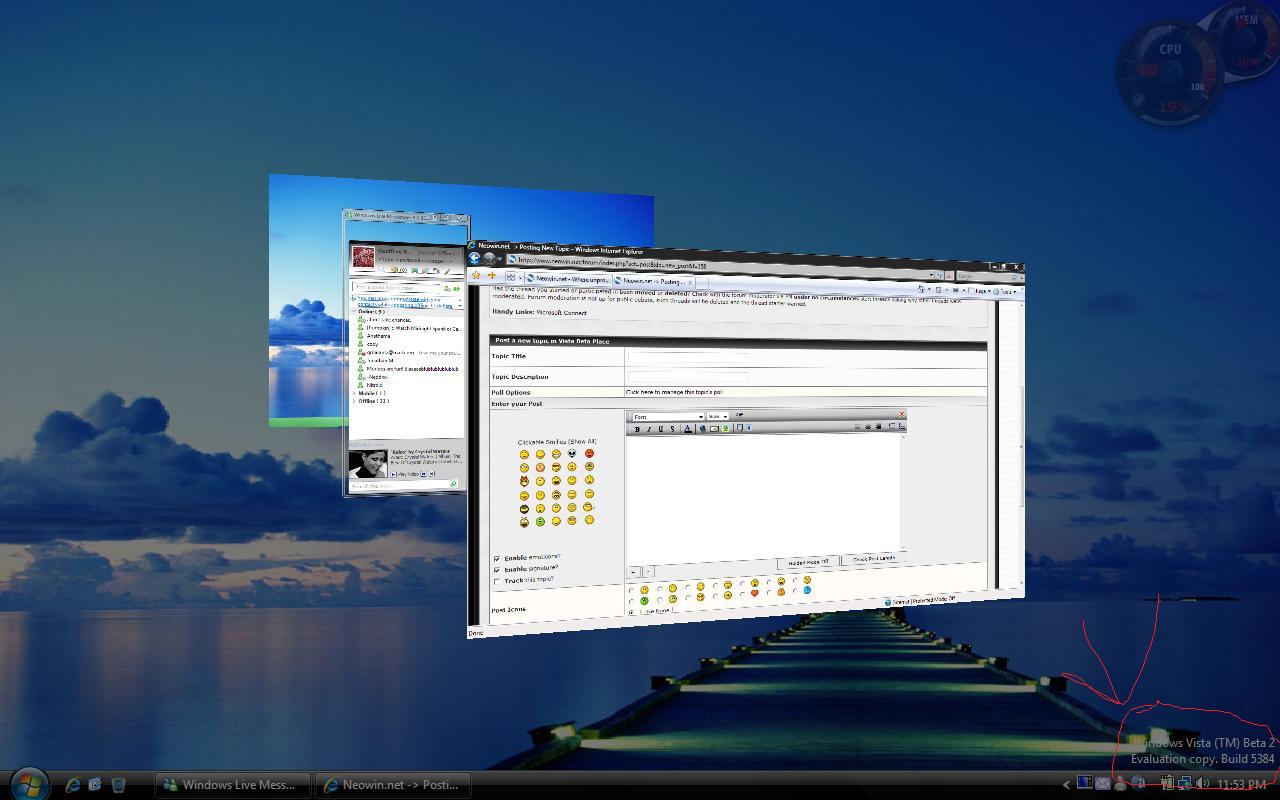Toggle the Enable signature checkbox
The image size is (1280, 800).
tap(497, 569)
